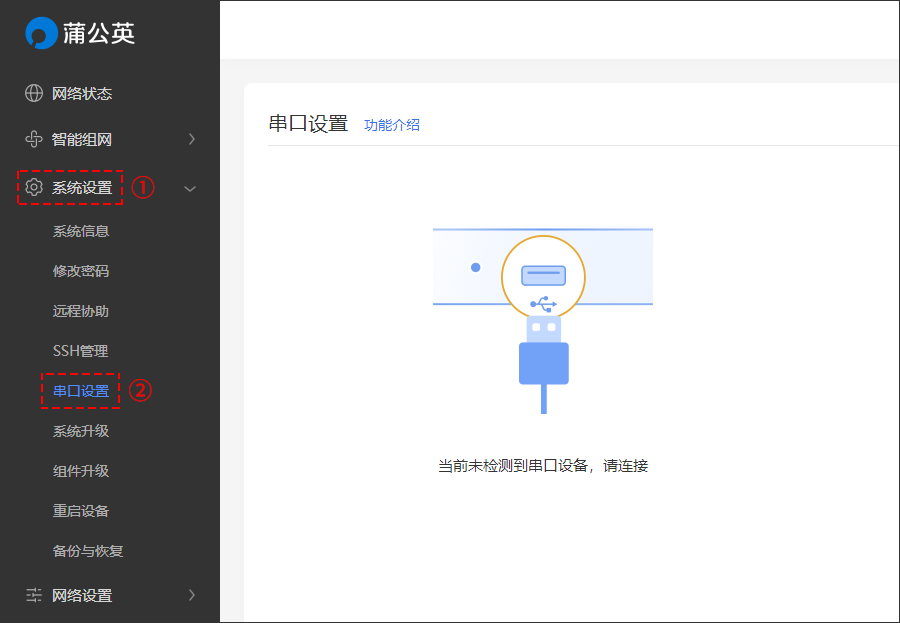Open the 功能介绍 link
The width and height of the screenshot is (900, 623).
(x=392, y=125)
